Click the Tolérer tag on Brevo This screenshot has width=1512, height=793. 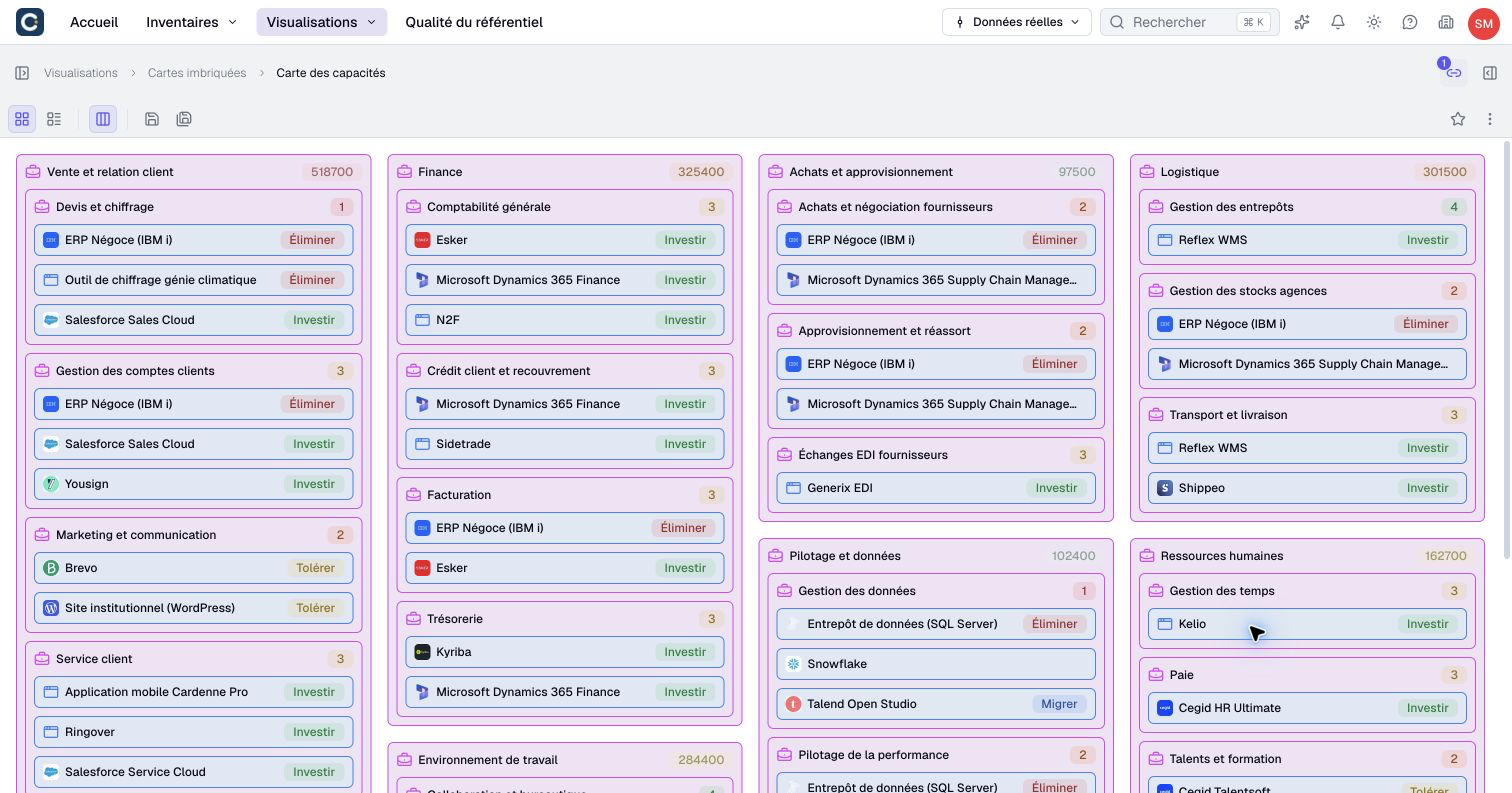pyautogui.click(x=315, y=568)
